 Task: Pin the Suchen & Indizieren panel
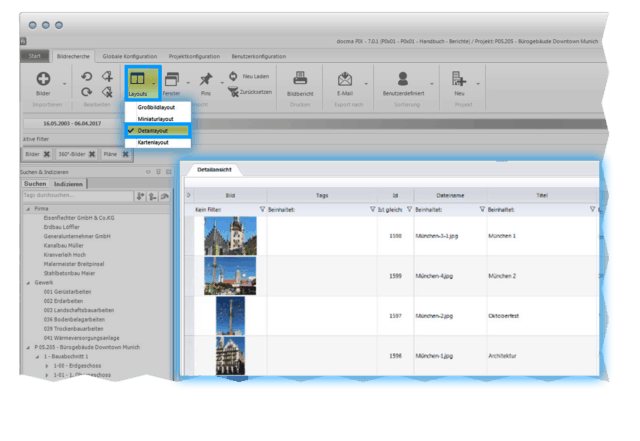pyautogui.click(x=159, y=172)
